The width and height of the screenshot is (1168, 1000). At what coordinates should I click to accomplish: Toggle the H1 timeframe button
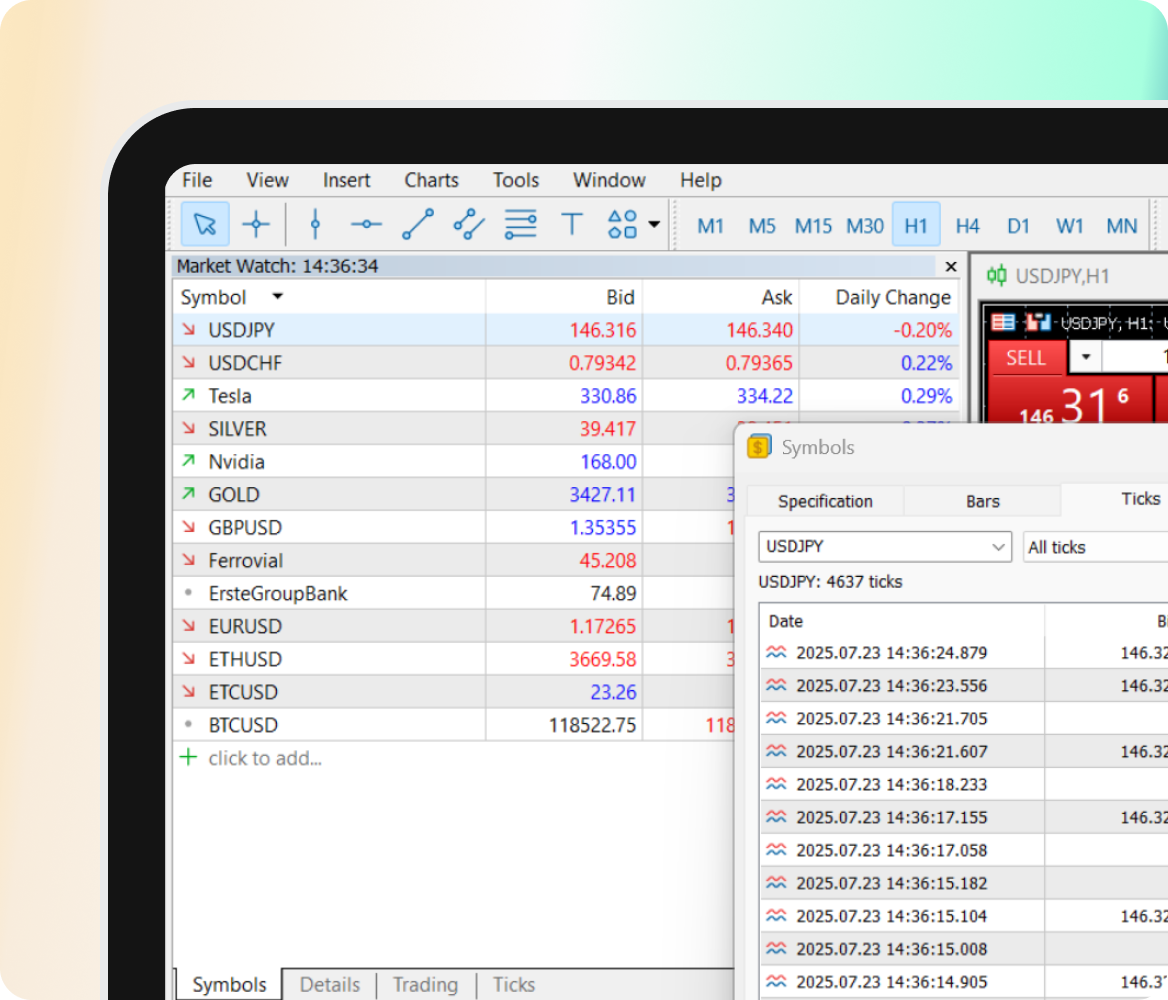[x=915, y=226]
